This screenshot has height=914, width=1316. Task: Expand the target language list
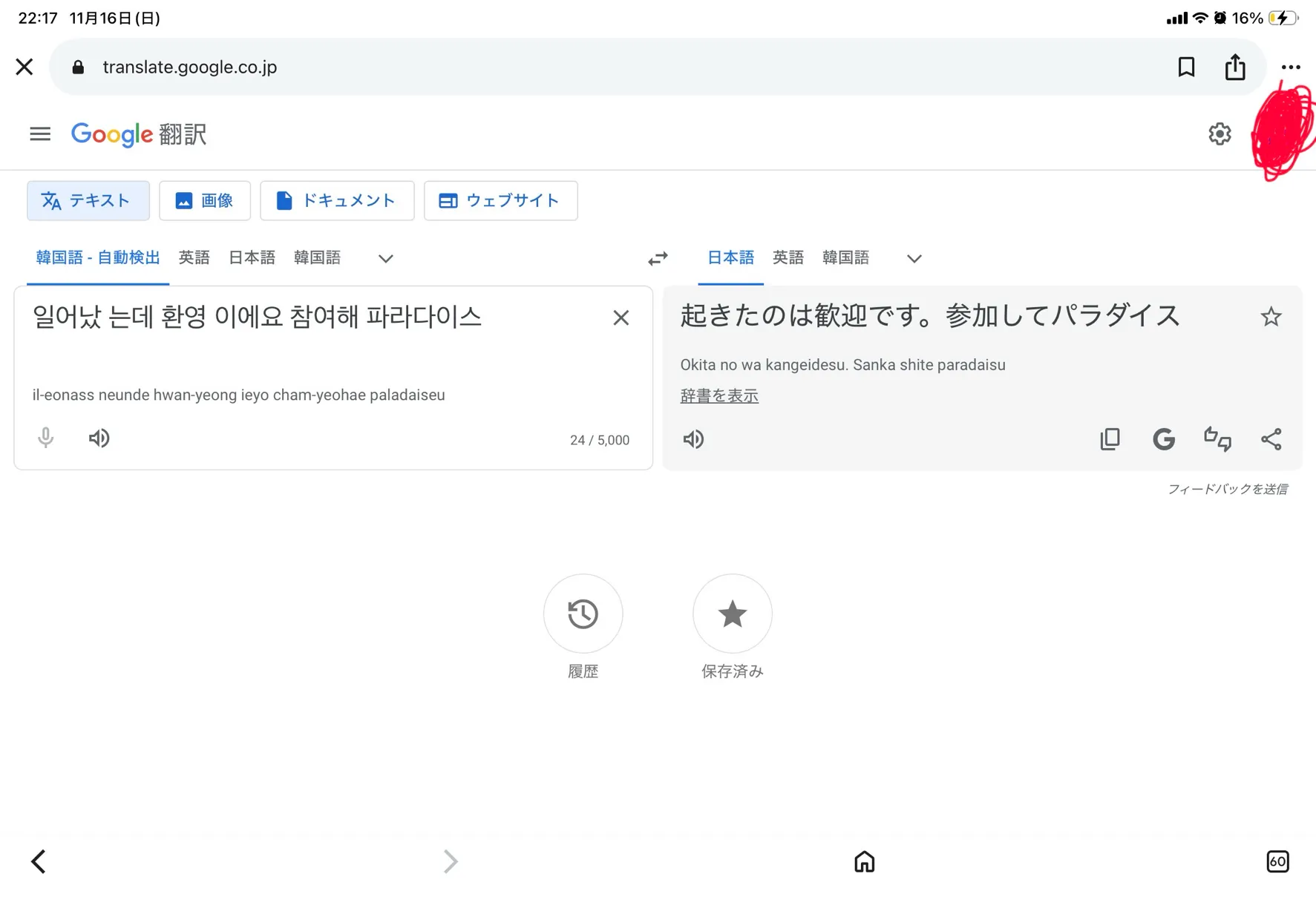coord(914,258)
